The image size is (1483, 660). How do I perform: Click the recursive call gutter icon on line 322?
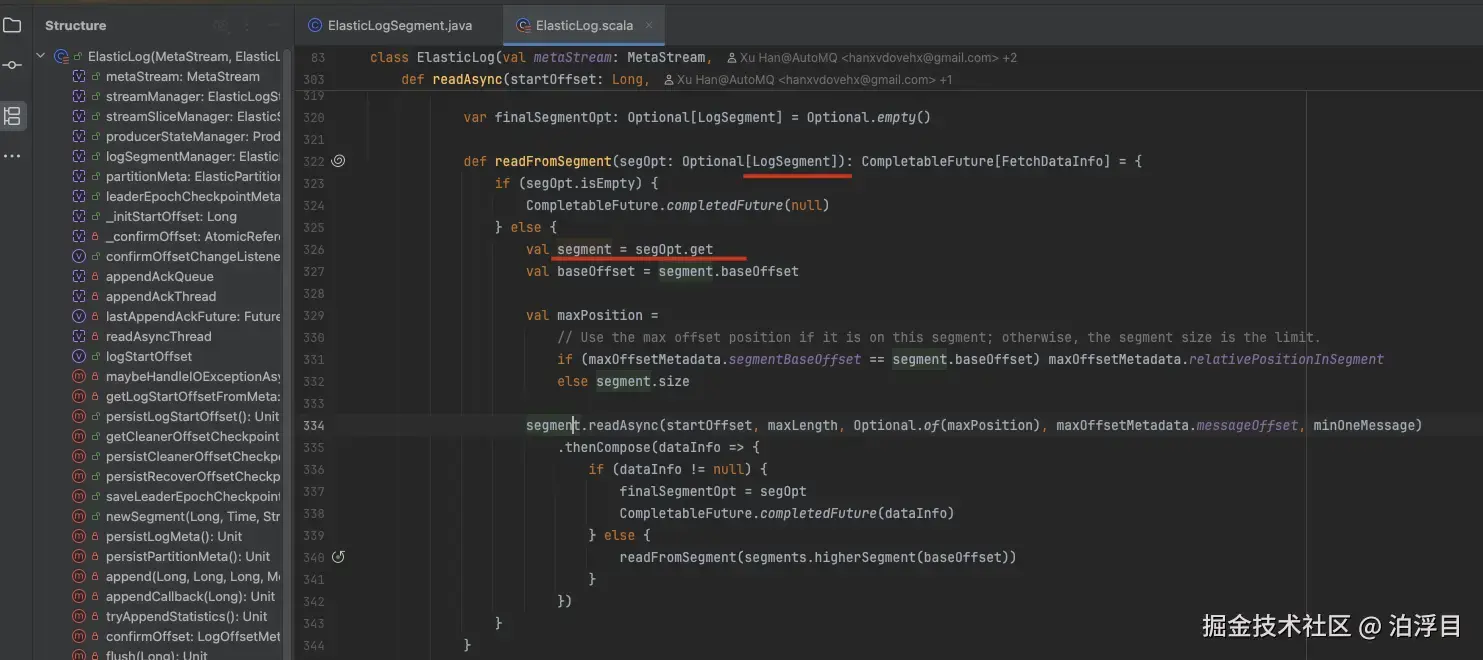(x=338, y=160)
